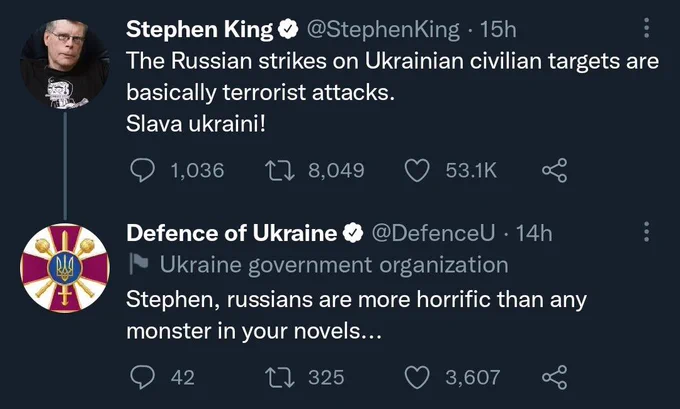Open the Stephen King display name link
680x409 pixels.
point(199,30)
